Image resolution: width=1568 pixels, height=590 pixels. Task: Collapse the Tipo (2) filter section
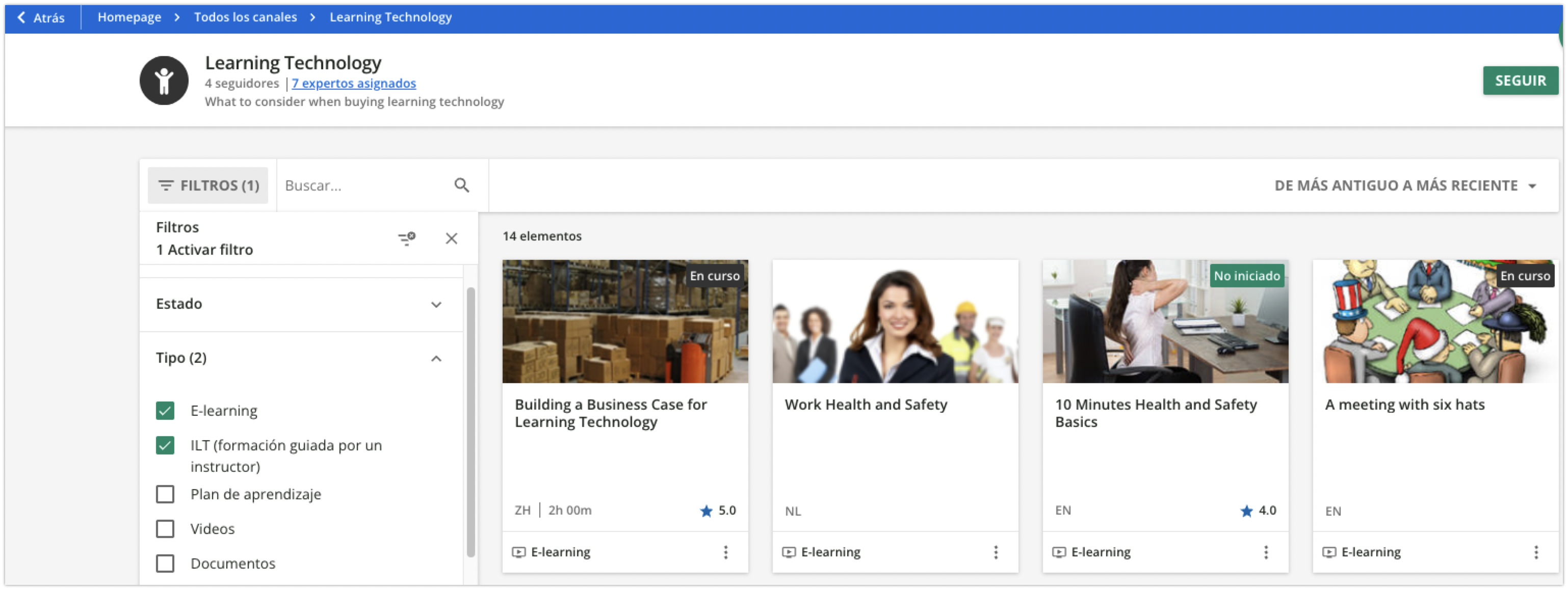[x=436, y=358]
